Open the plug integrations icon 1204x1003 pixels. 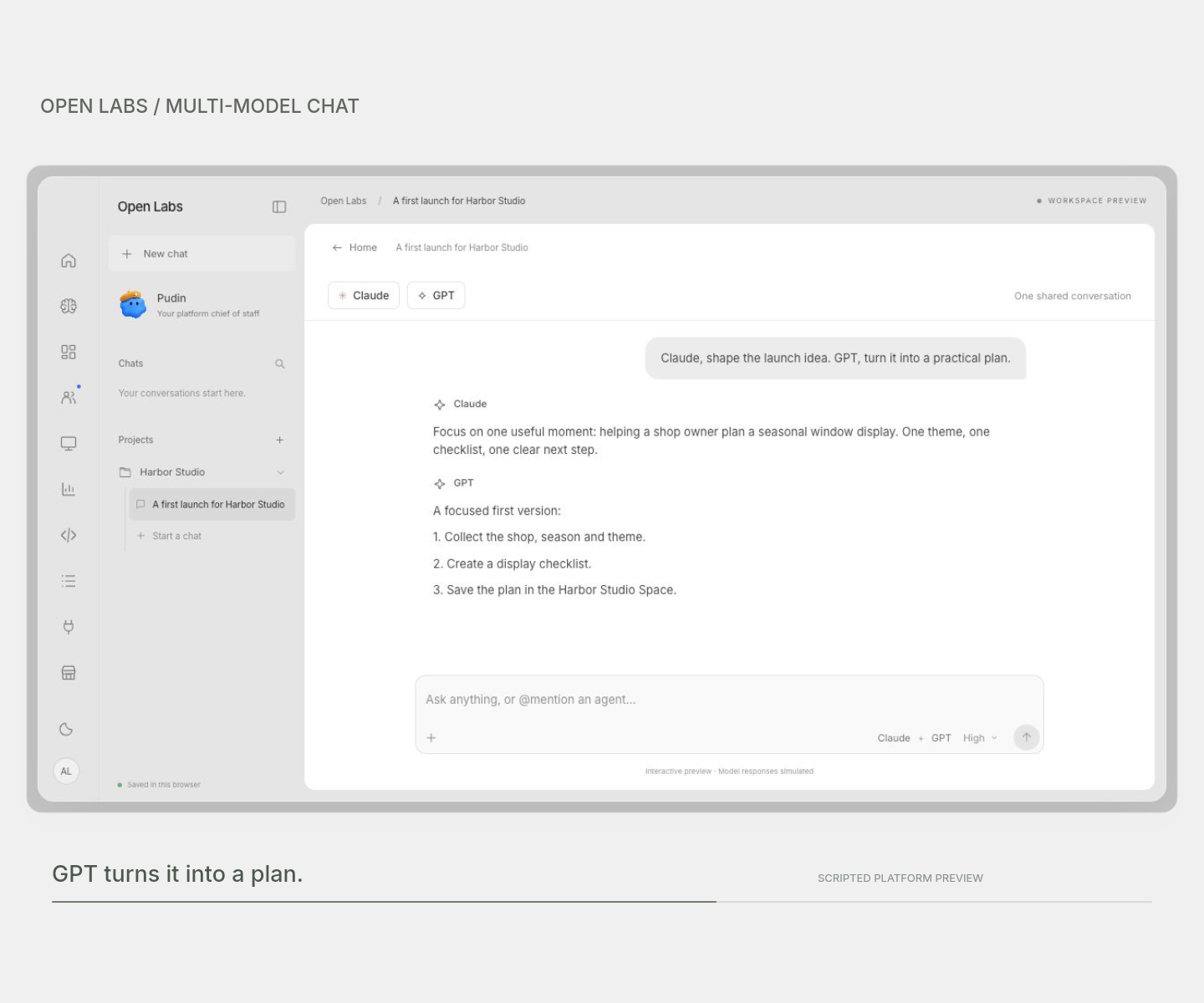click(69, 627)
